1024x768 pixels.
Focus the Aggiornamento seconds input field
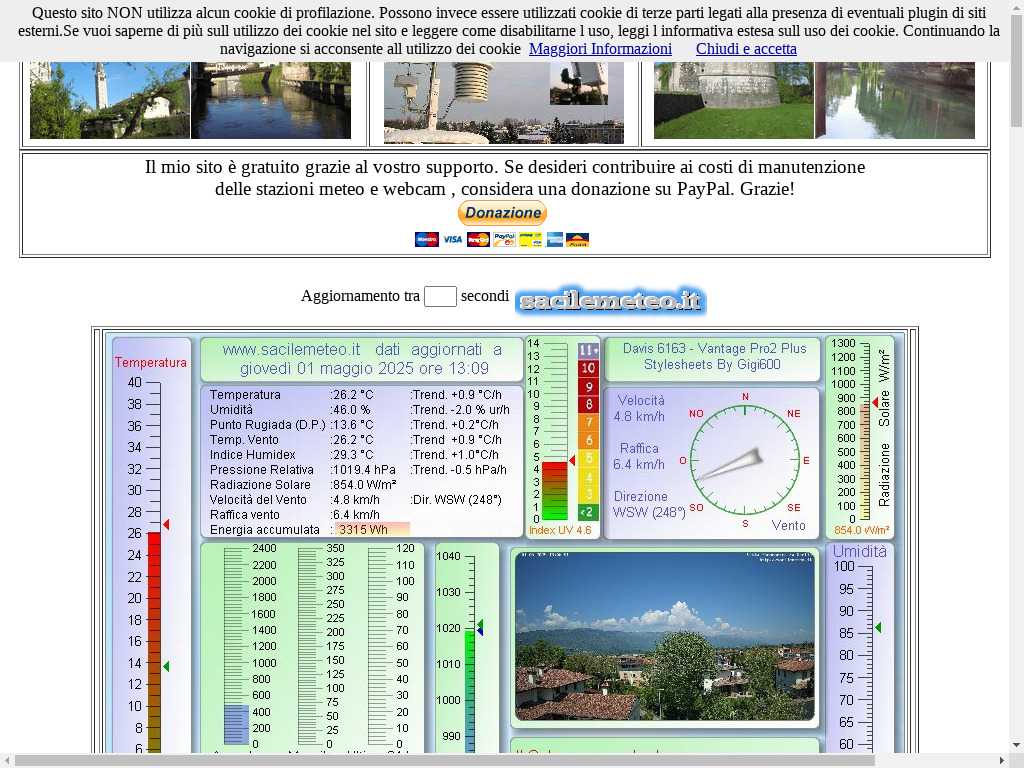440,296
